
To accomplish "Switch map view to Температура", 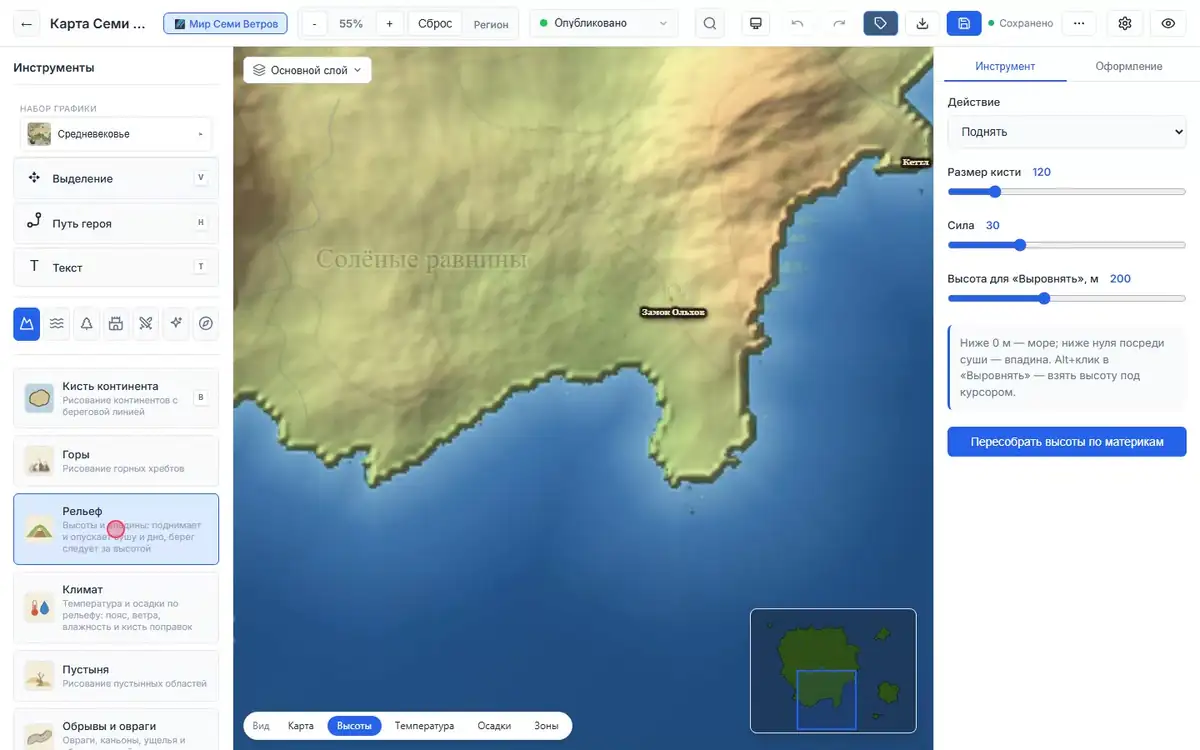I will (424, 726).
